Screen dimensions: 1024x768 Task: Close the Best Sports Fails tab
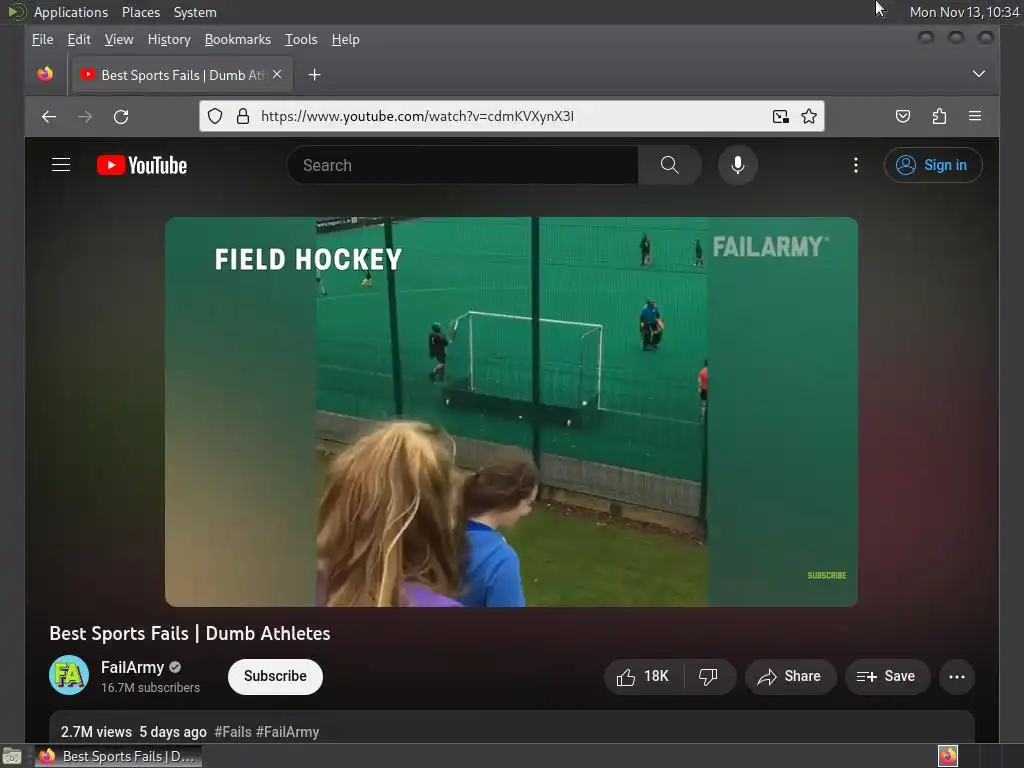click(x=277, y=74)
